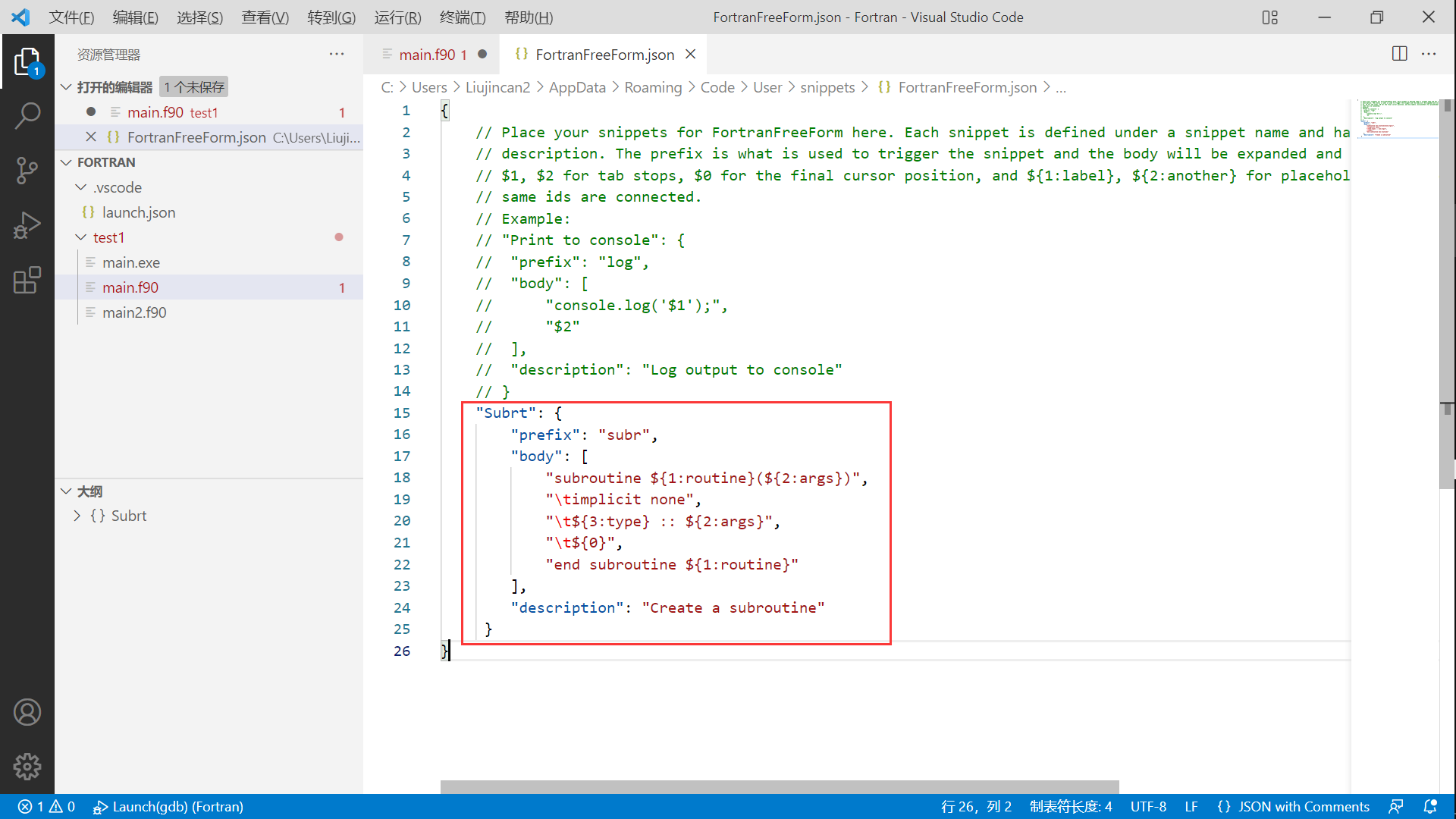The image size is (1456, 819).
Task: Collapse the test1 folder
Action: (81, 237)
